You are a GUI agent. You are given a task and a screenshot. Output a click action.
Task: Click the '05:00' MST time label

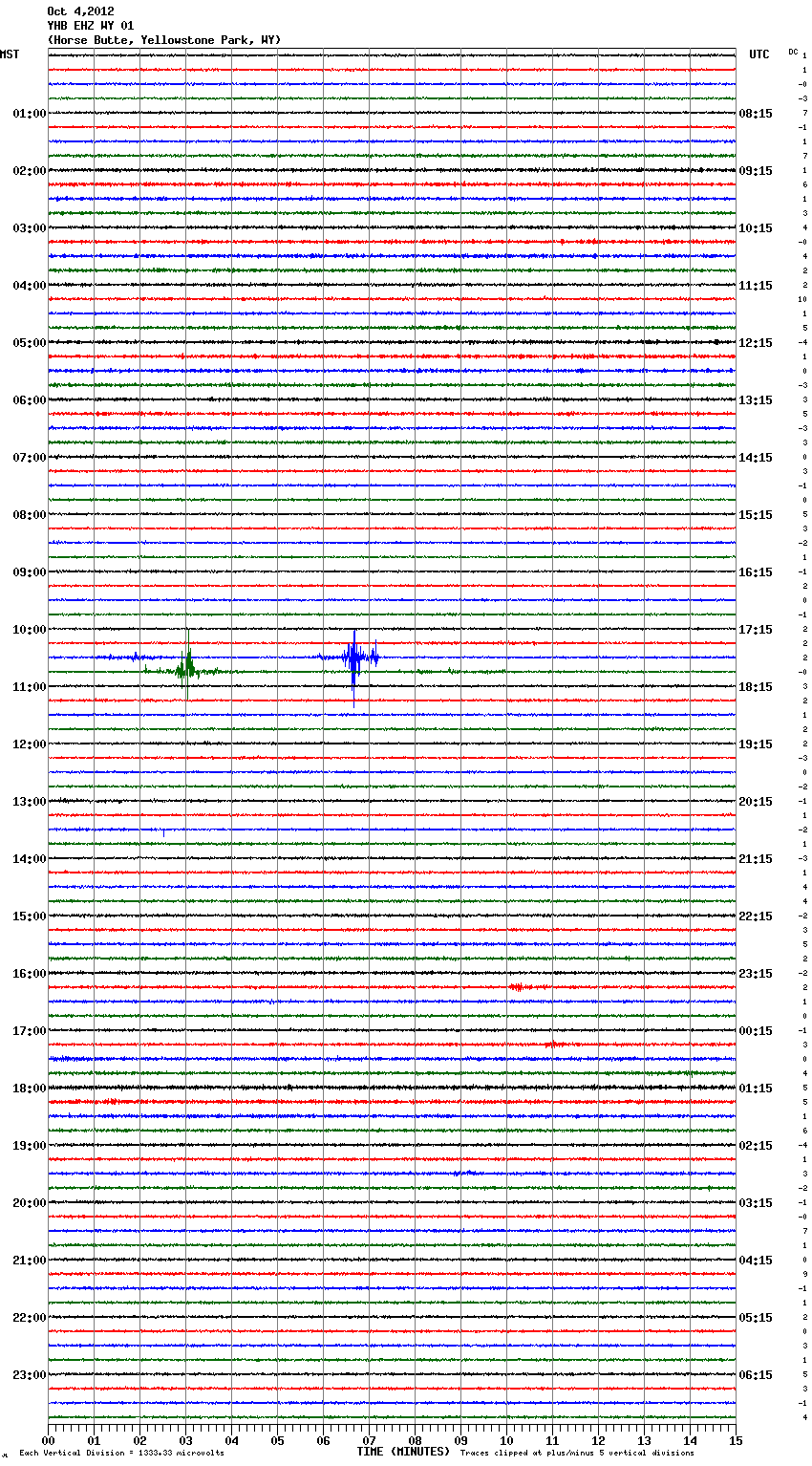click(x=30, y=343)
